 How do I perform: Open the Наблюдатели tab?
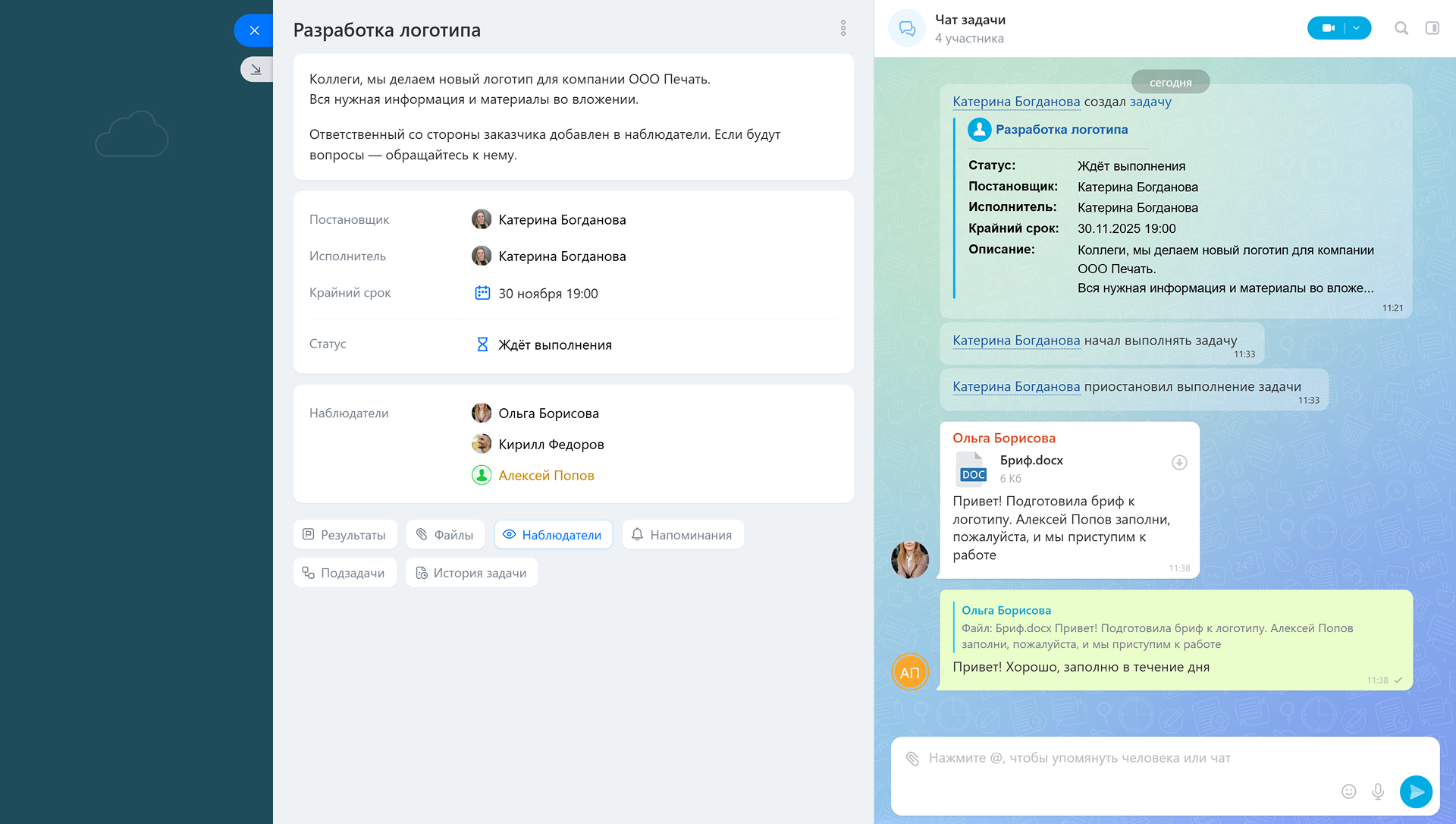coord(553,535)
